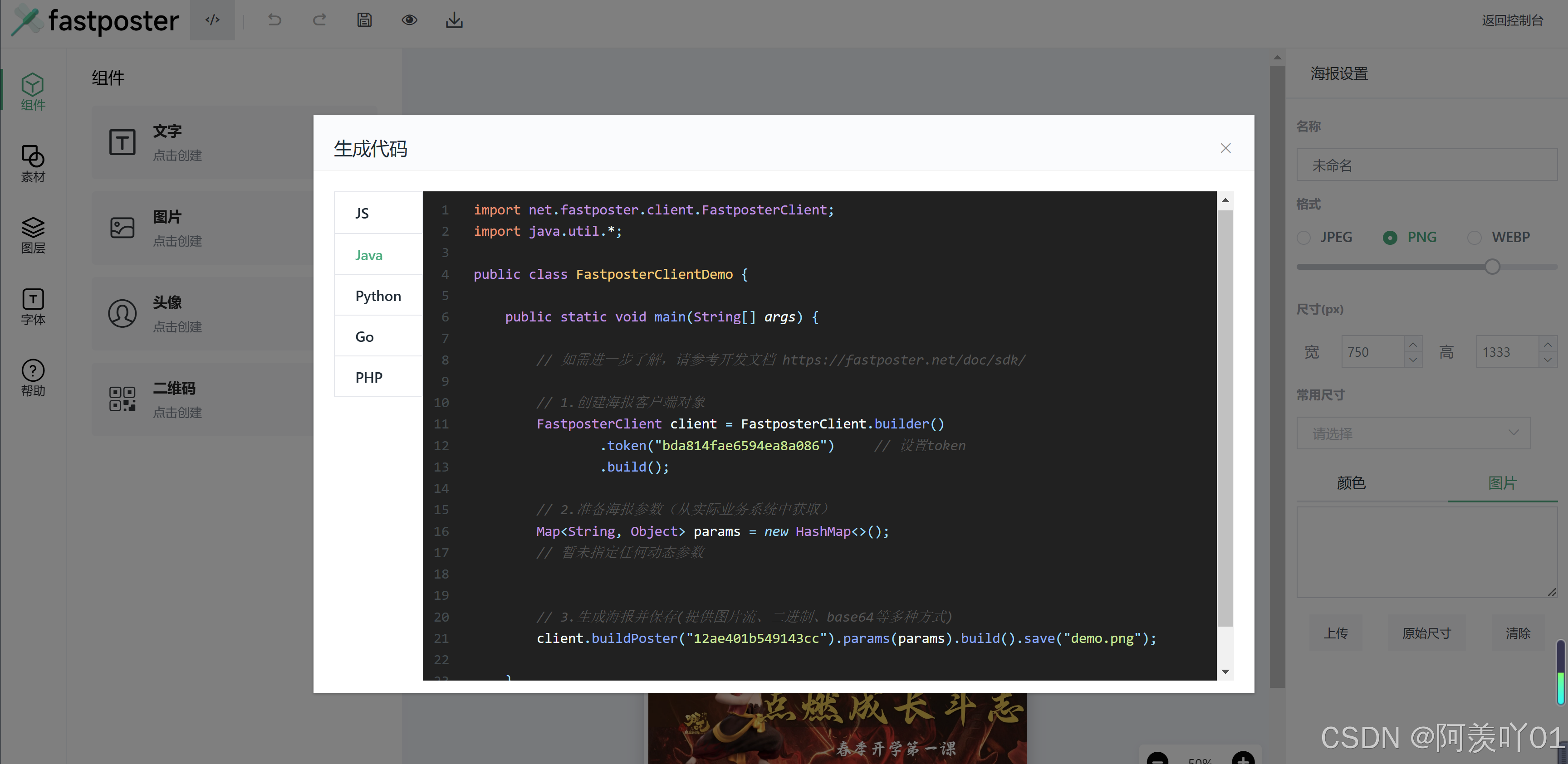Open the 素材 materials panel
This screenshot has height=764, width=1568.
pyautogui.click(x=32, y=163)
